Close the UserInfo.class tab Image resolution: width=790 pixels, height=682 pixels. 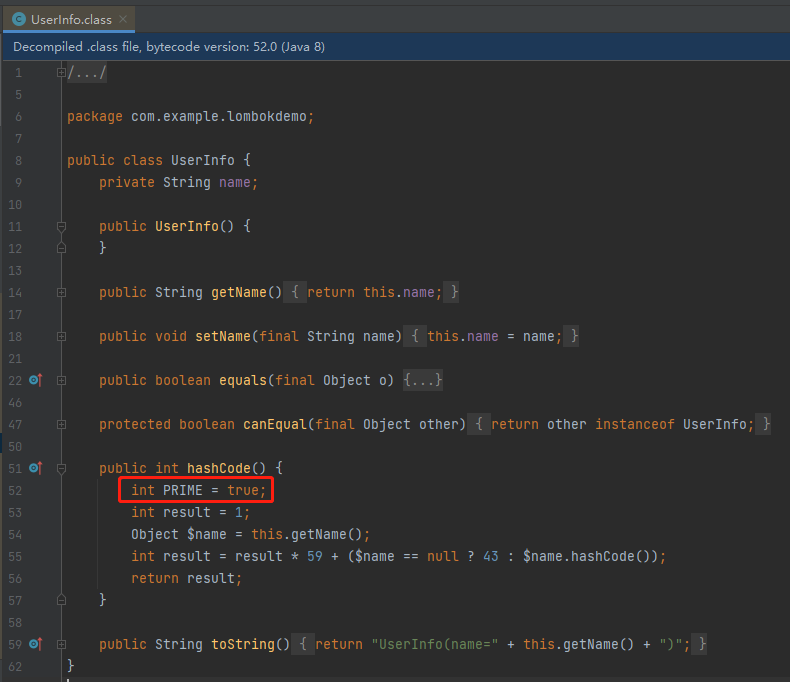pos(123,19)
